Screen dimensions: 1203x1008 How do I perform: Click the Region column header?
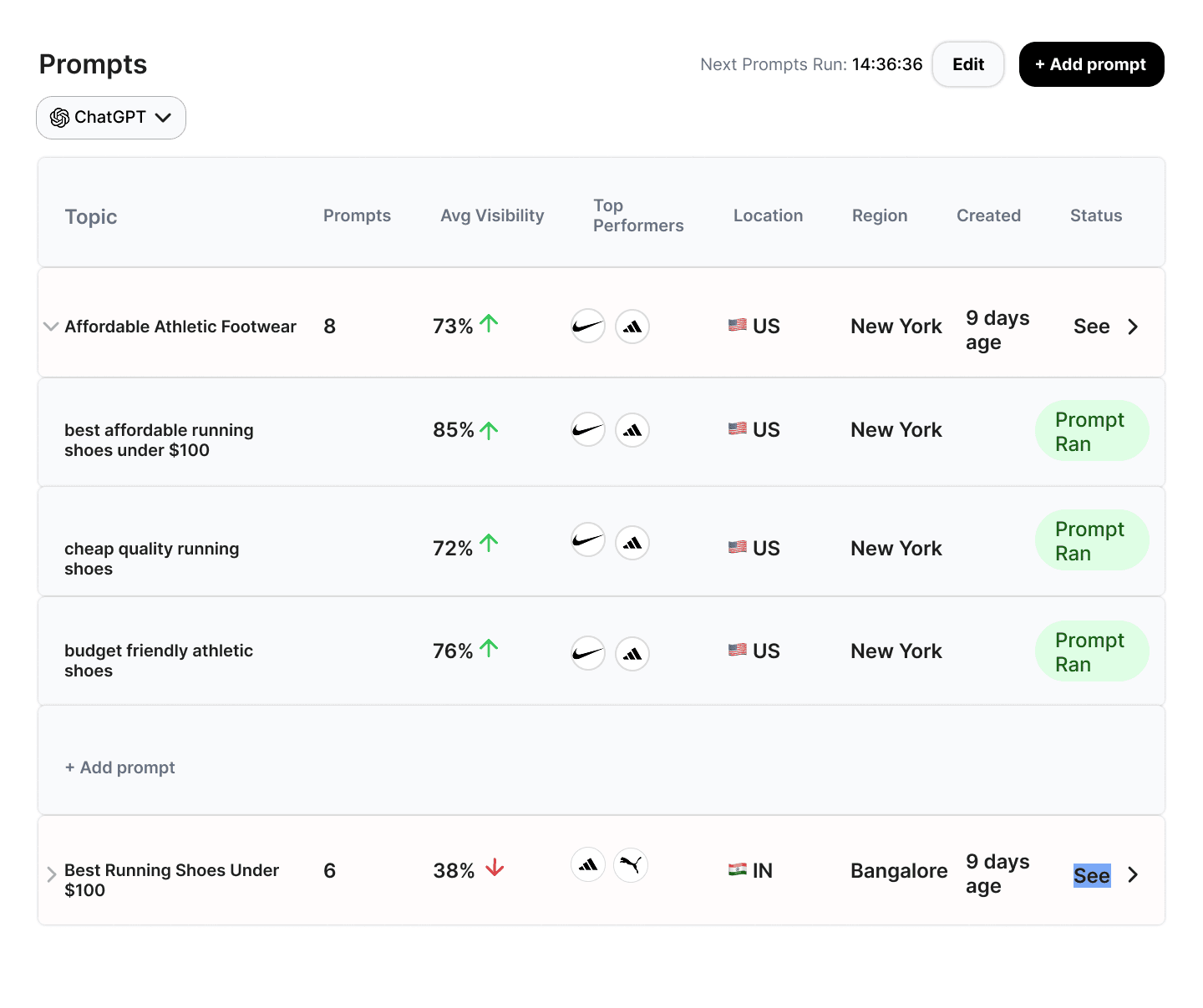(x=880, y=215)
